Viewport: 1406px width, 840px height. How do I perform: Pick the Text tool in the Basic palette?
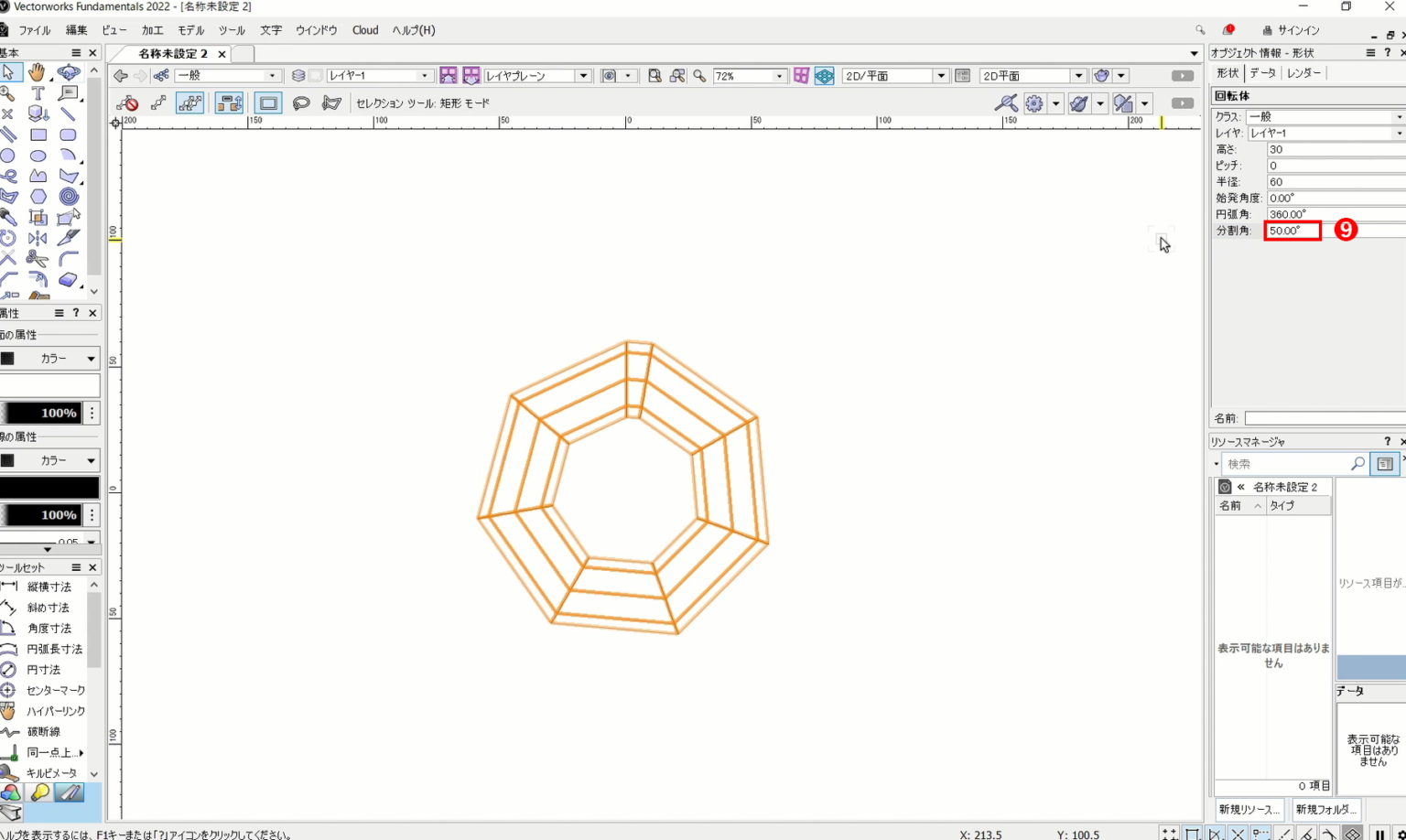point(38,94)
